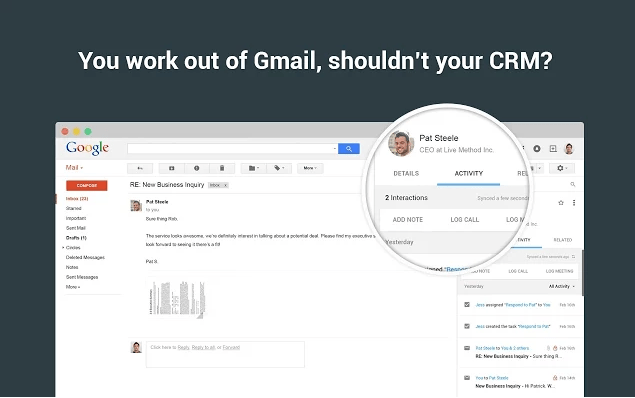Click Pat Steele's avatar in the email

pyautogui.click(x=136, y=206)
